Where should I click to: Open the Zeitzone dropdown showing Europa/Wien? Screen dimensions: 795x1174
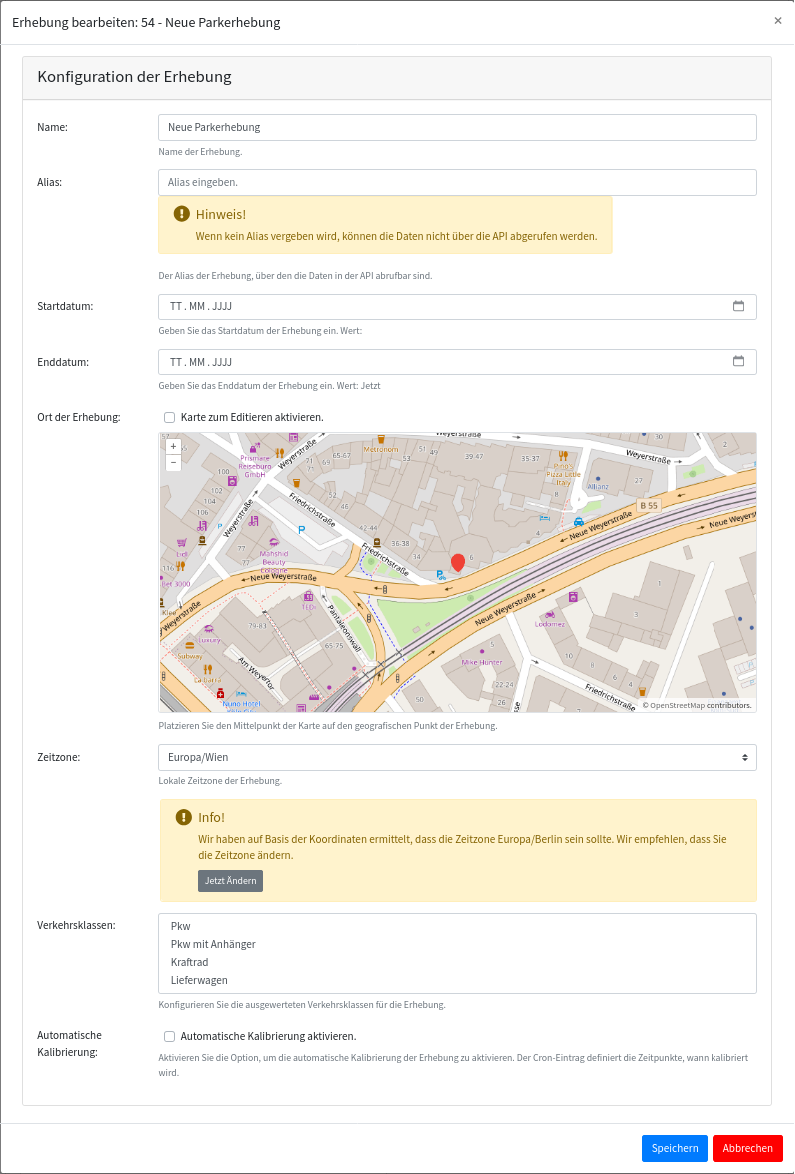coord(457,757)
